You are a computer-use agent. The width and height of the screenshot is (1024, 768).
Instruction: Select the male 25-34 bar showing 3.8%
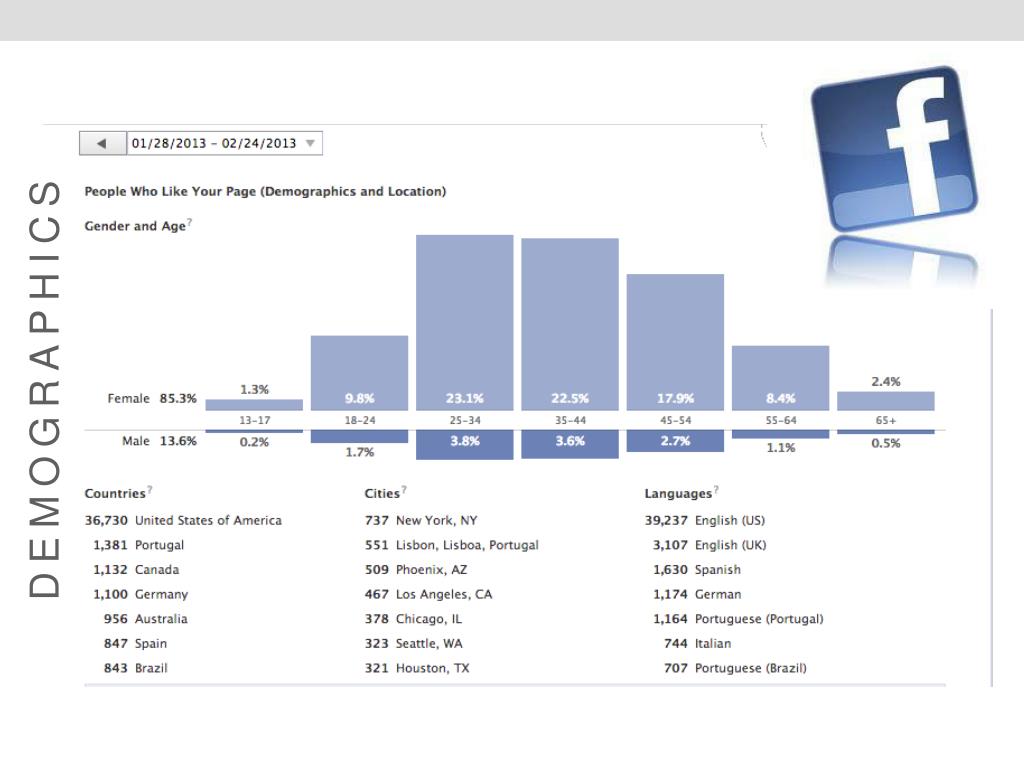(464, 445)
